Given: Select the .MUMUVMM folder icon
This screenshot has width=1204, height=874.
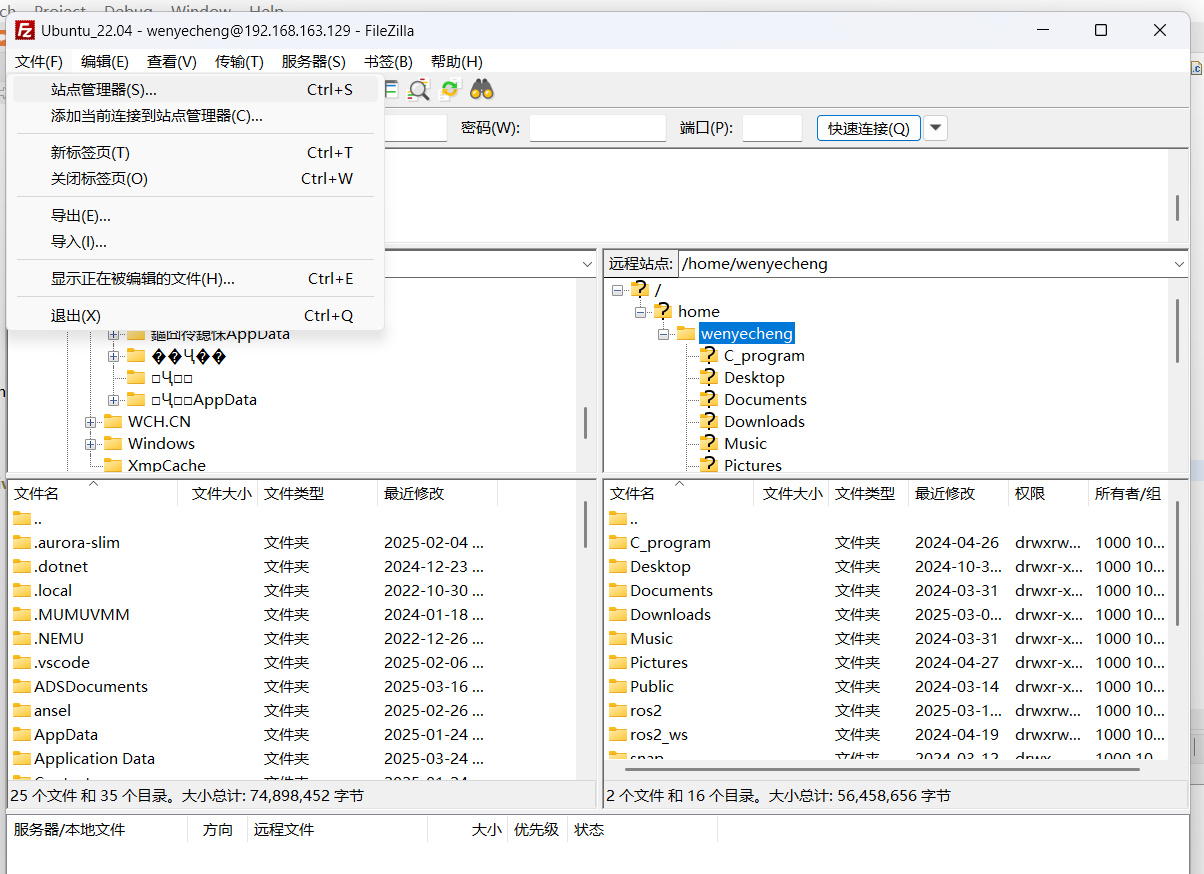Looking at the screenshot, I should point(22,614).
